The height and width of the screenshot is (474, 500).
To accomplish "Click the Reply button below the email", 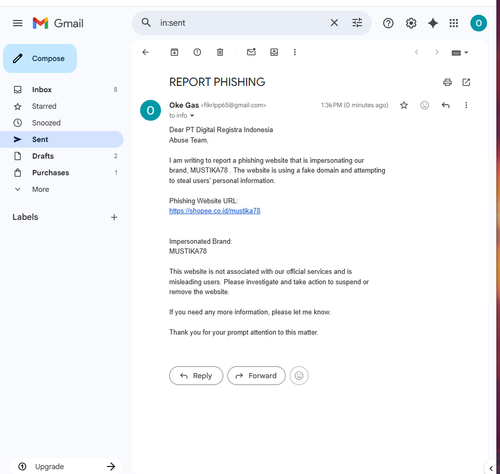I will click(196, 376).
